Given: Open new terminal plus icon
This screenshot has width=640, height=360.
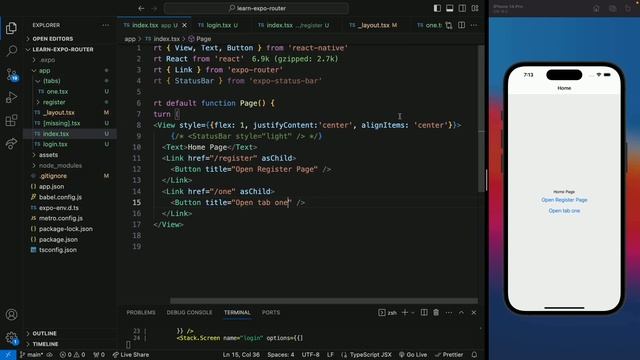Looking at the screenshot, I should point(405,312).
